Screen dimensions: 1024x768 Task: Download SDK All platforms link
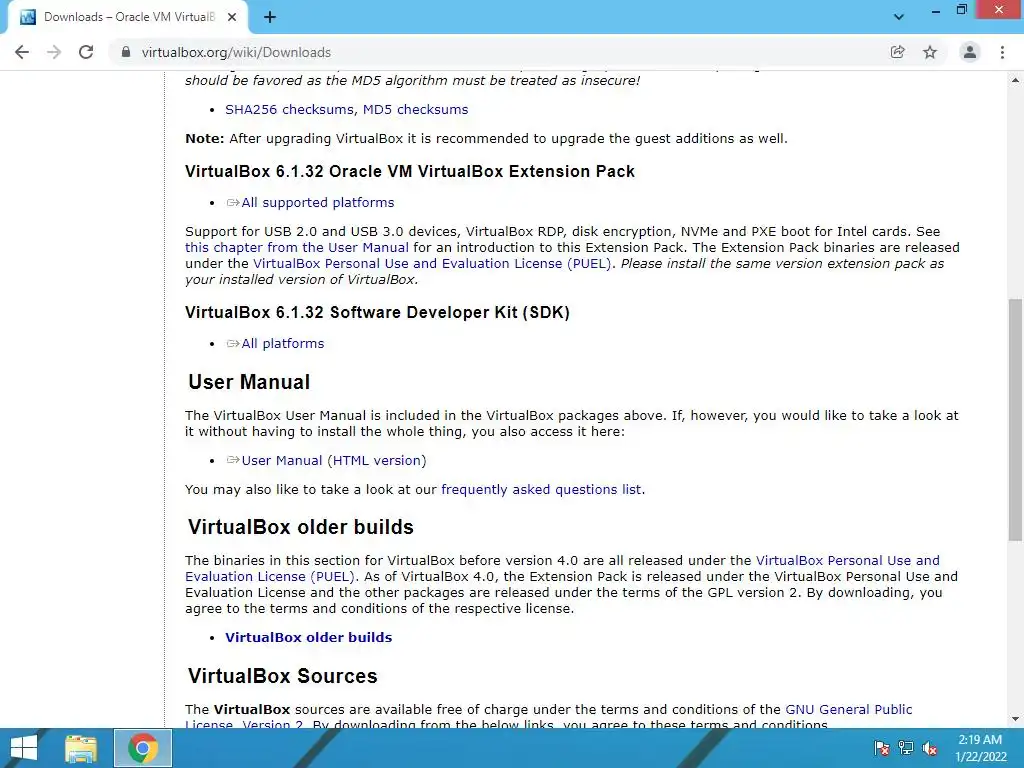point(282,344)
